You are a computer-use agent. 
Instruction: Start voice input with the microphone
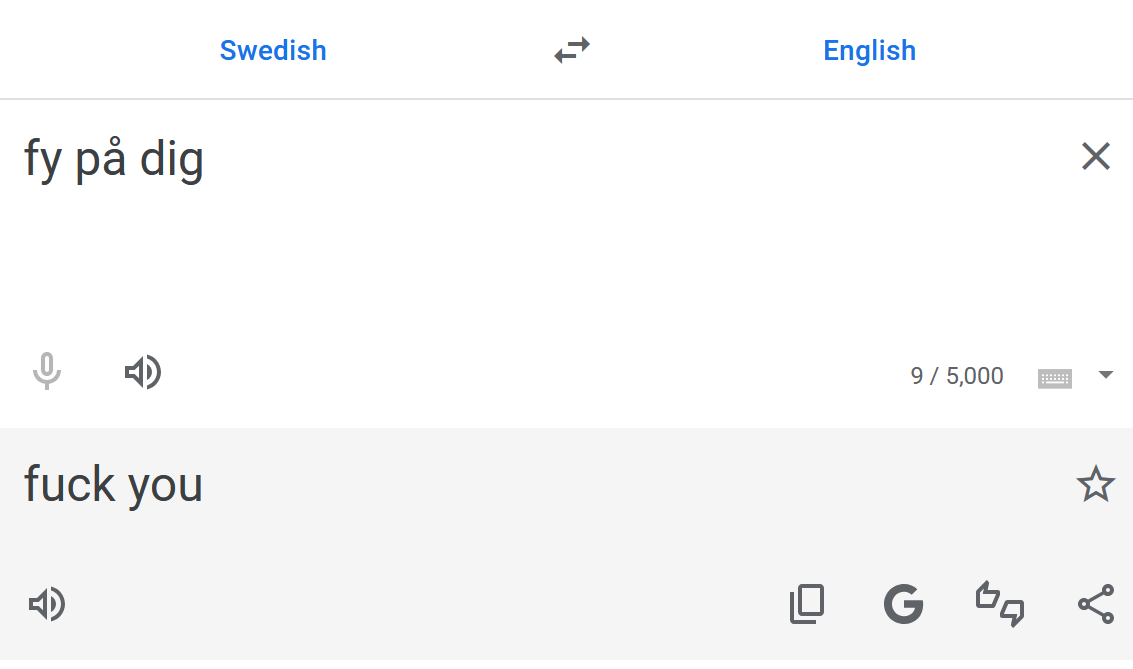tap(46, 373)
